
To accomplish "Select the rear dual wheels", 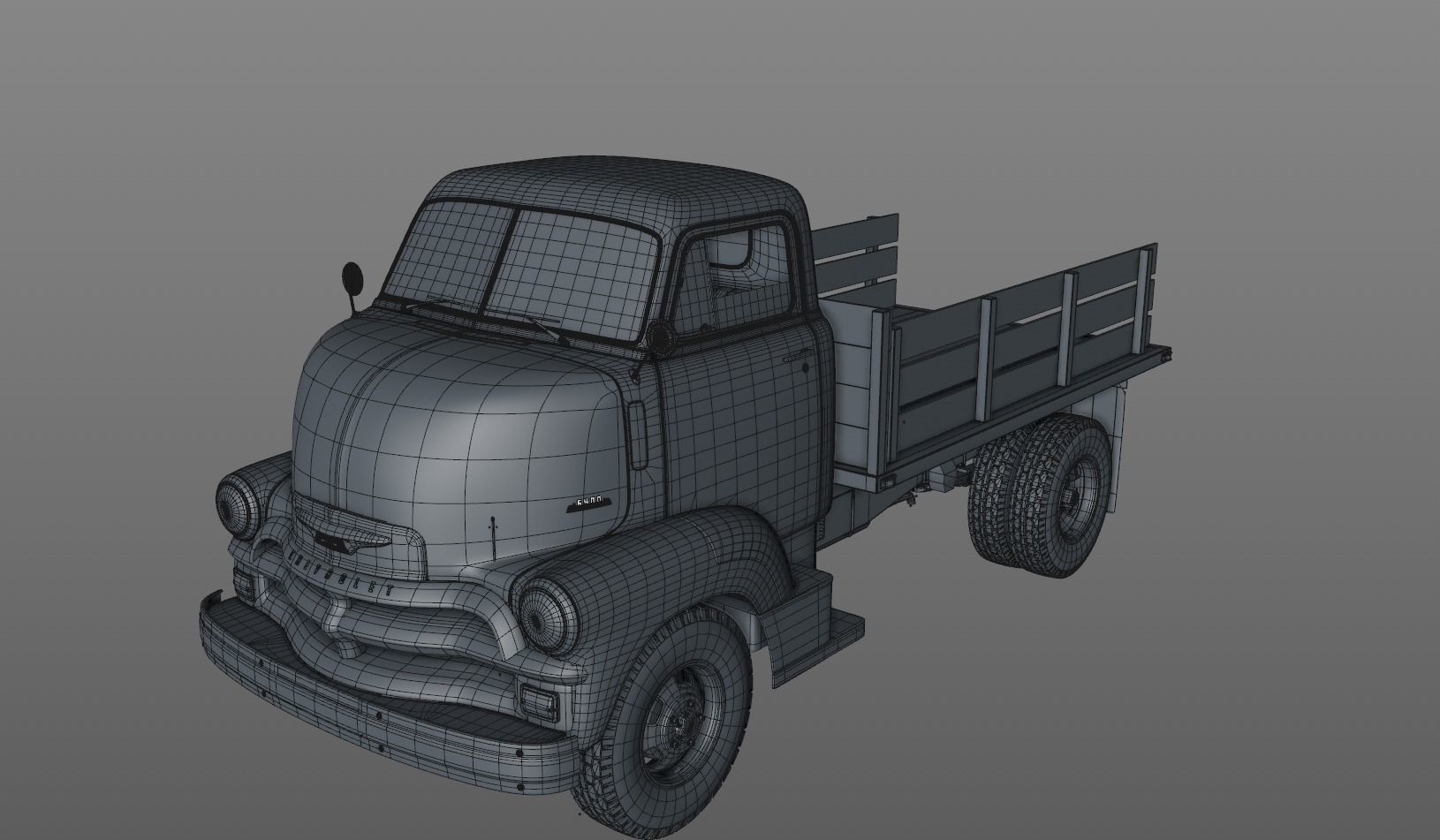I will point(1041,495).
